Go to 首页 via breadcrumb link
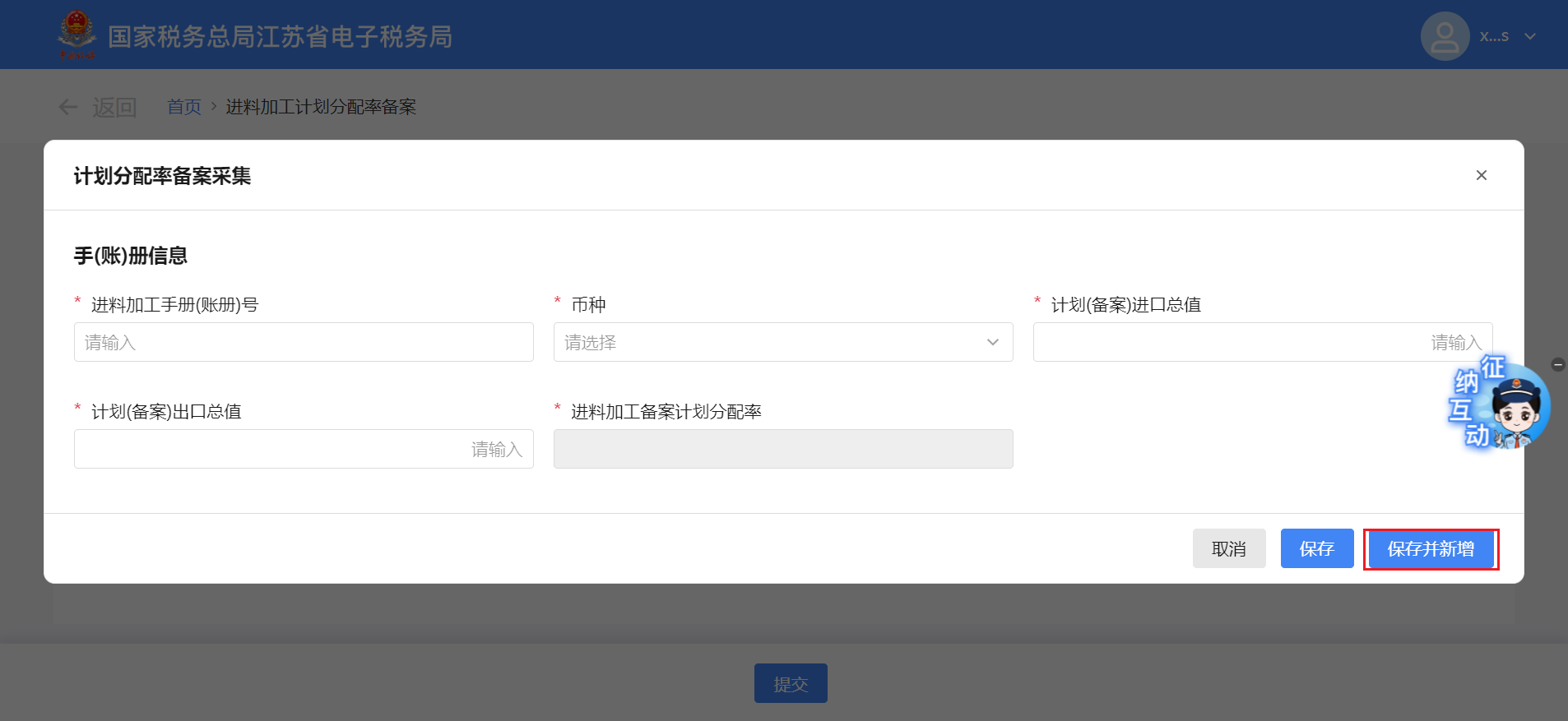 [183, 107]
